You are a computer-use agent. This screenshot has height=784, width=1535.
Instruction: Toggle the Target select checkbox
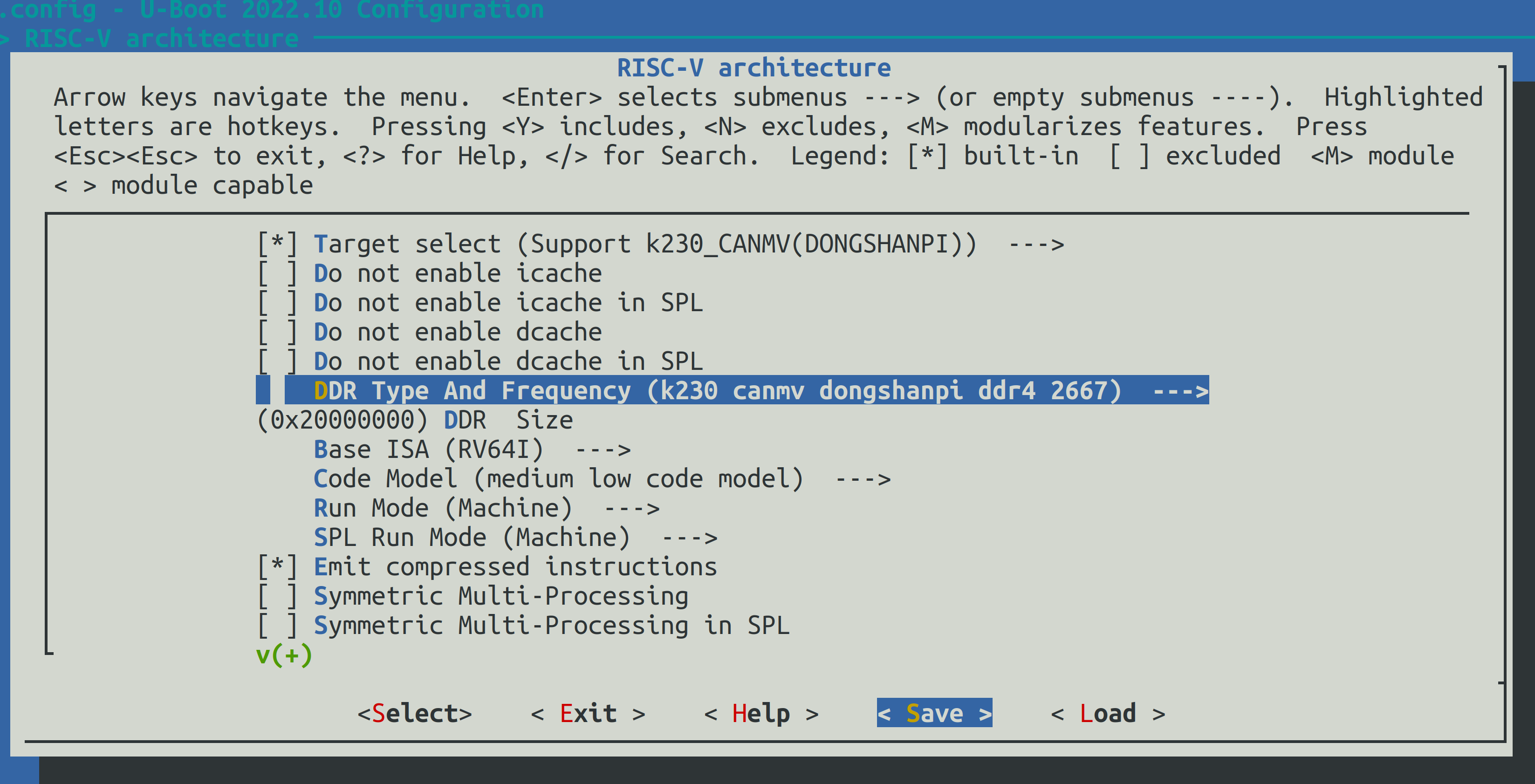(x=277, y=244)
